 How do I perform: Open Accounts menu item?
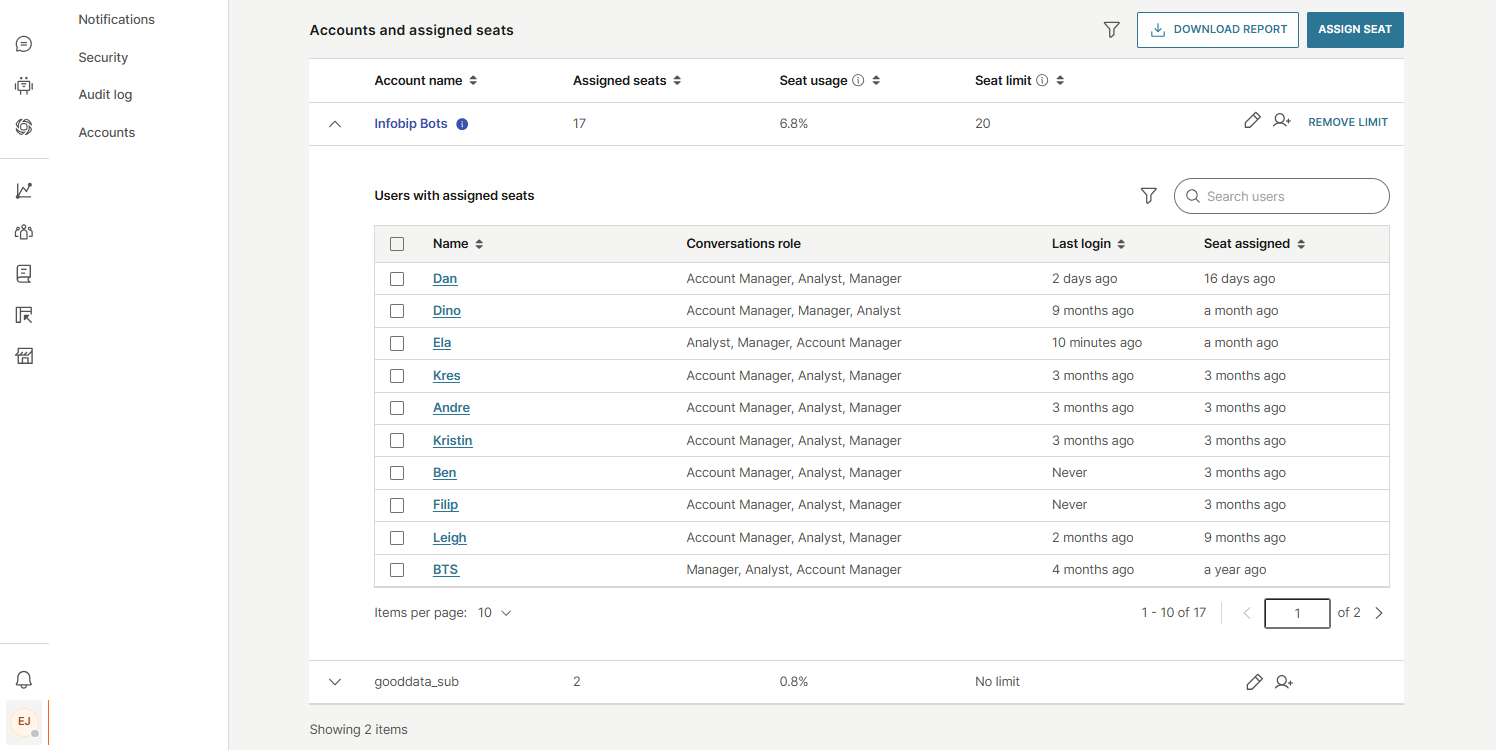(107, 133)
